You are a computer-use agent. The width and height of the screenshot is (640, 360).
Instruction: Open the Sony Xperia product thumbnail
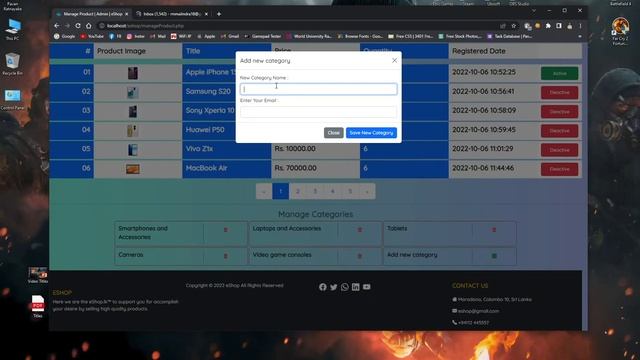pyautogui.click(x=133, y=111)
